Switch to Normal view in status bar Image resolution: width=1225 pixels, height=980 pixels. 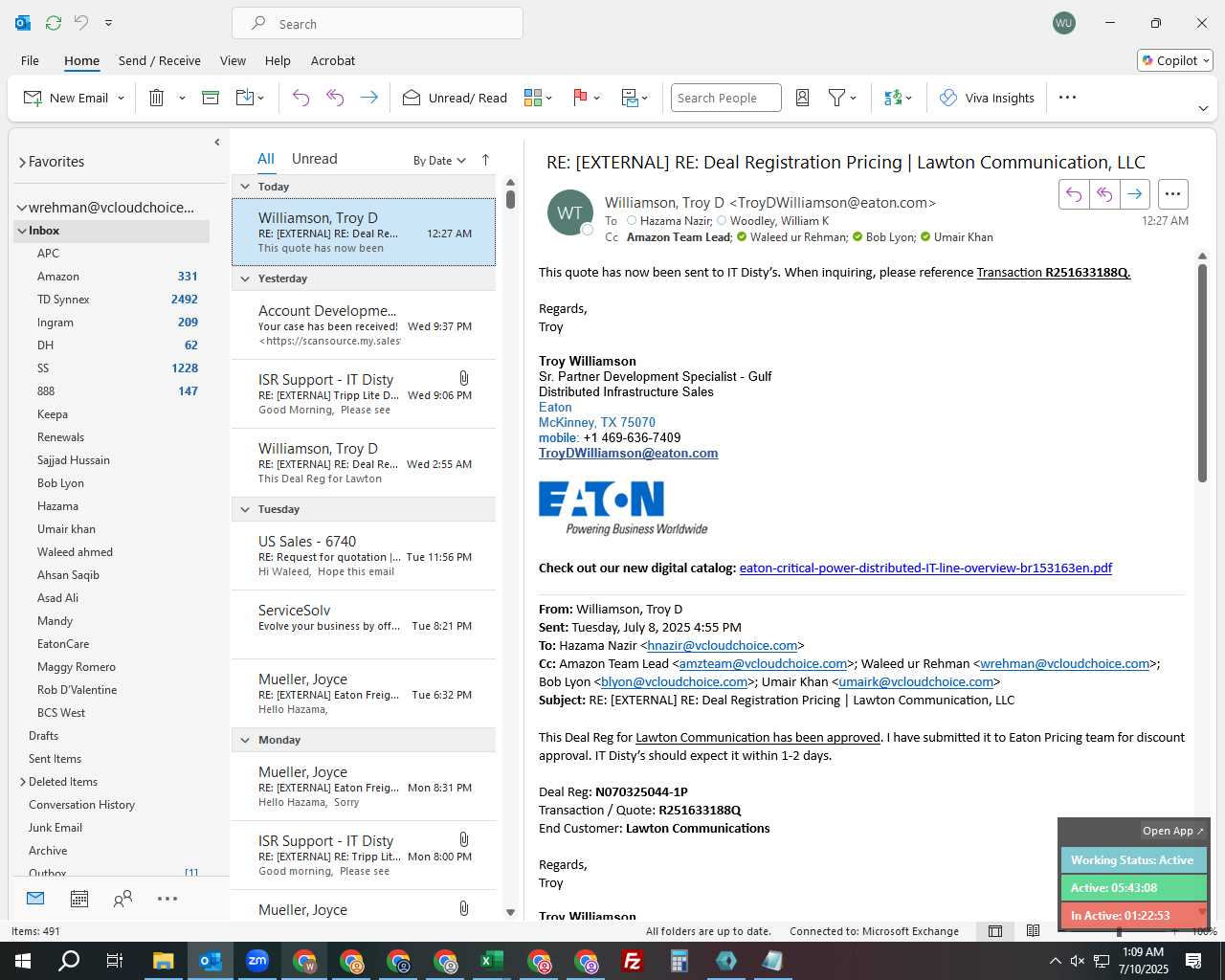tap(995, 931)
